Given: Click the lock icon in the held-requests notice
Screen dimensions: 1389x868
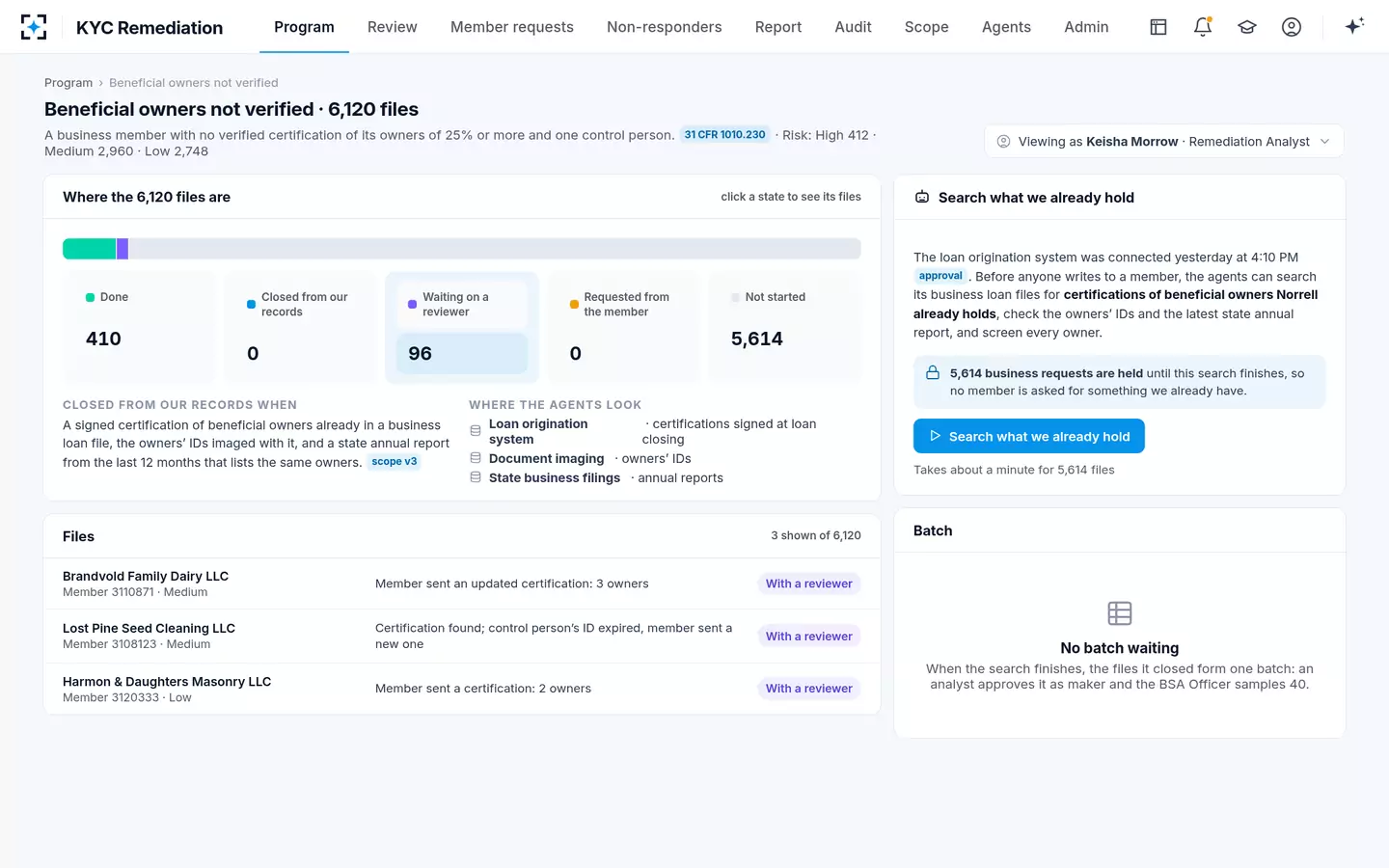Looking at the screenshot, I should [x=933, y=373].
